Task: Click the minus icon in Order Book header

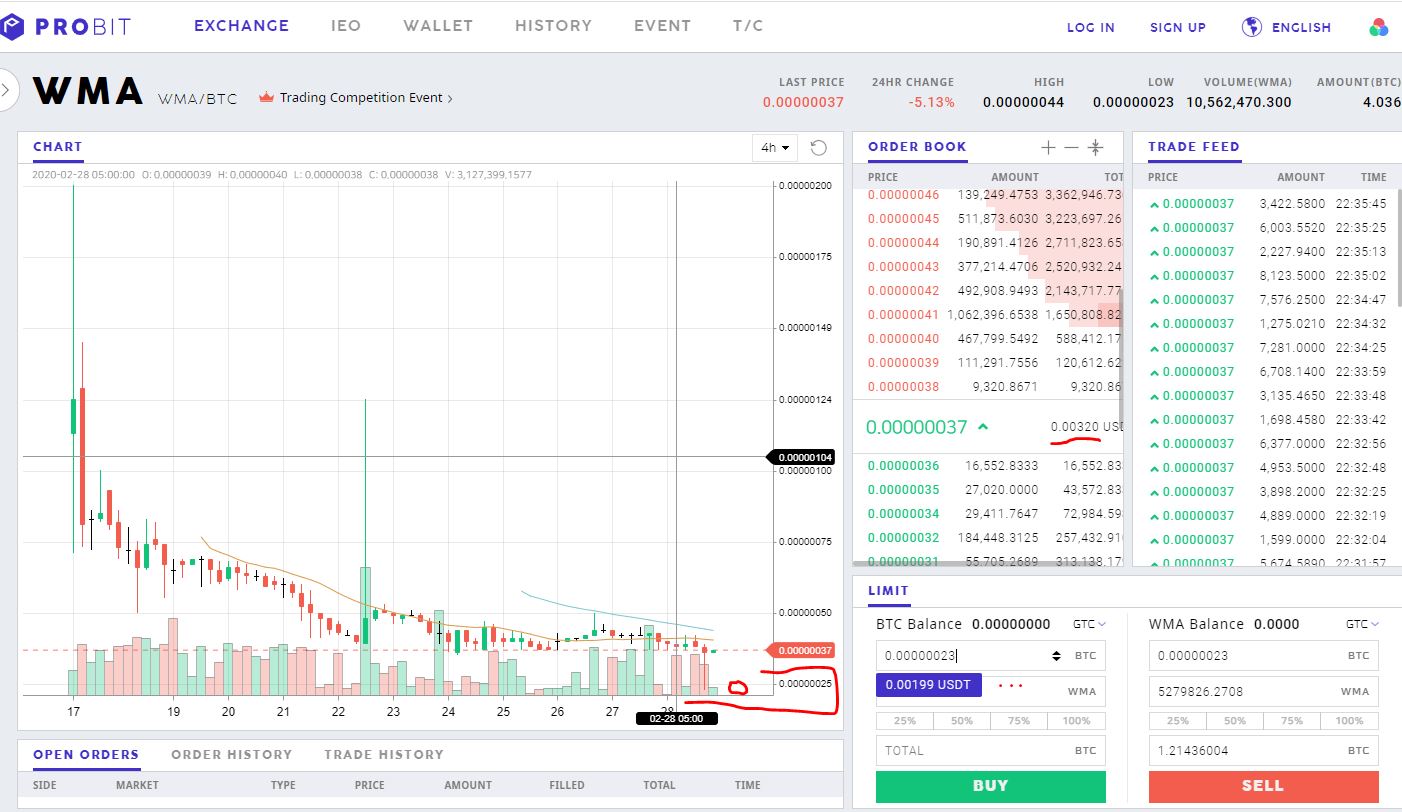Action: [1071, 147]
